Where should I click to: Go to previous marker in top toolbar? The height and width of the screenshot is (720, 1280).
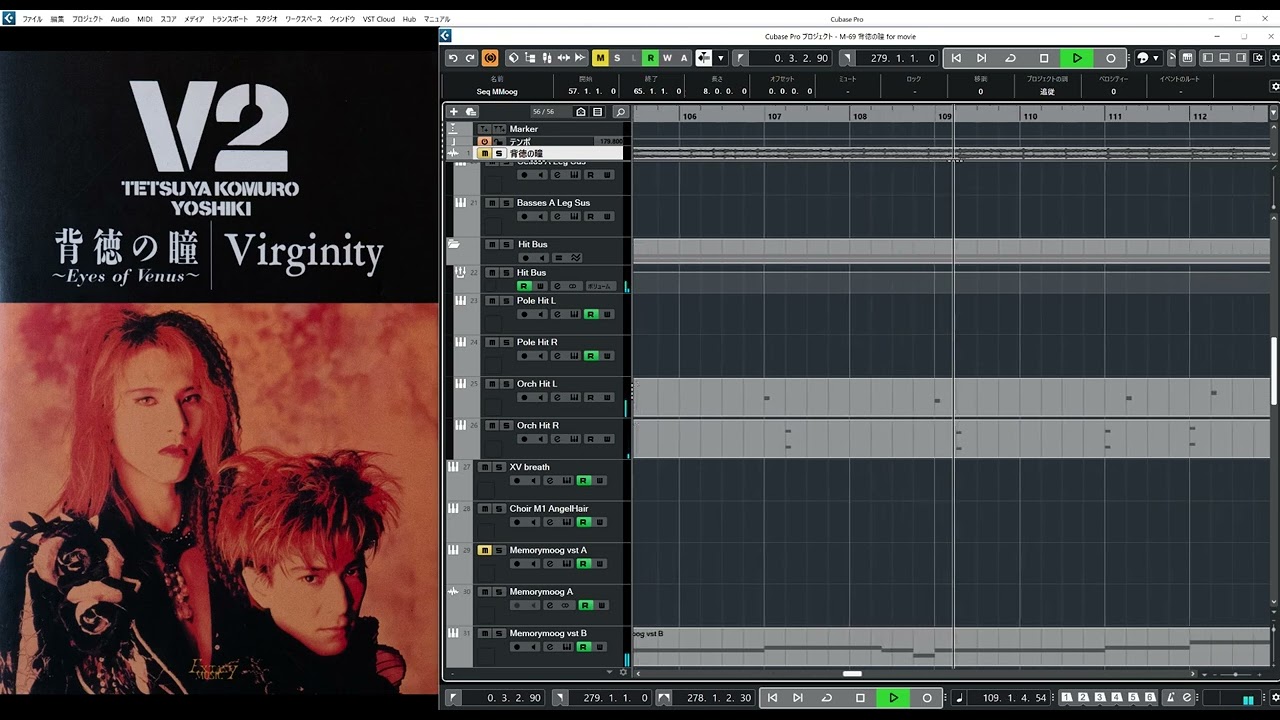[956, 58]
